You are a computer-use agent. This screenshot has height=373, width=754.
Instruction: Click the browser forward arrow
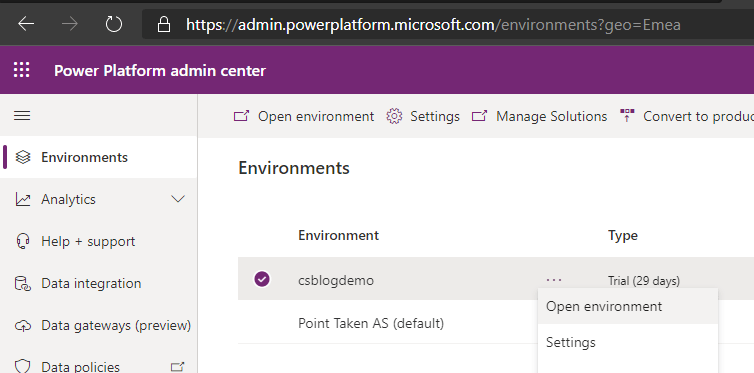click(x=70, y=24)
